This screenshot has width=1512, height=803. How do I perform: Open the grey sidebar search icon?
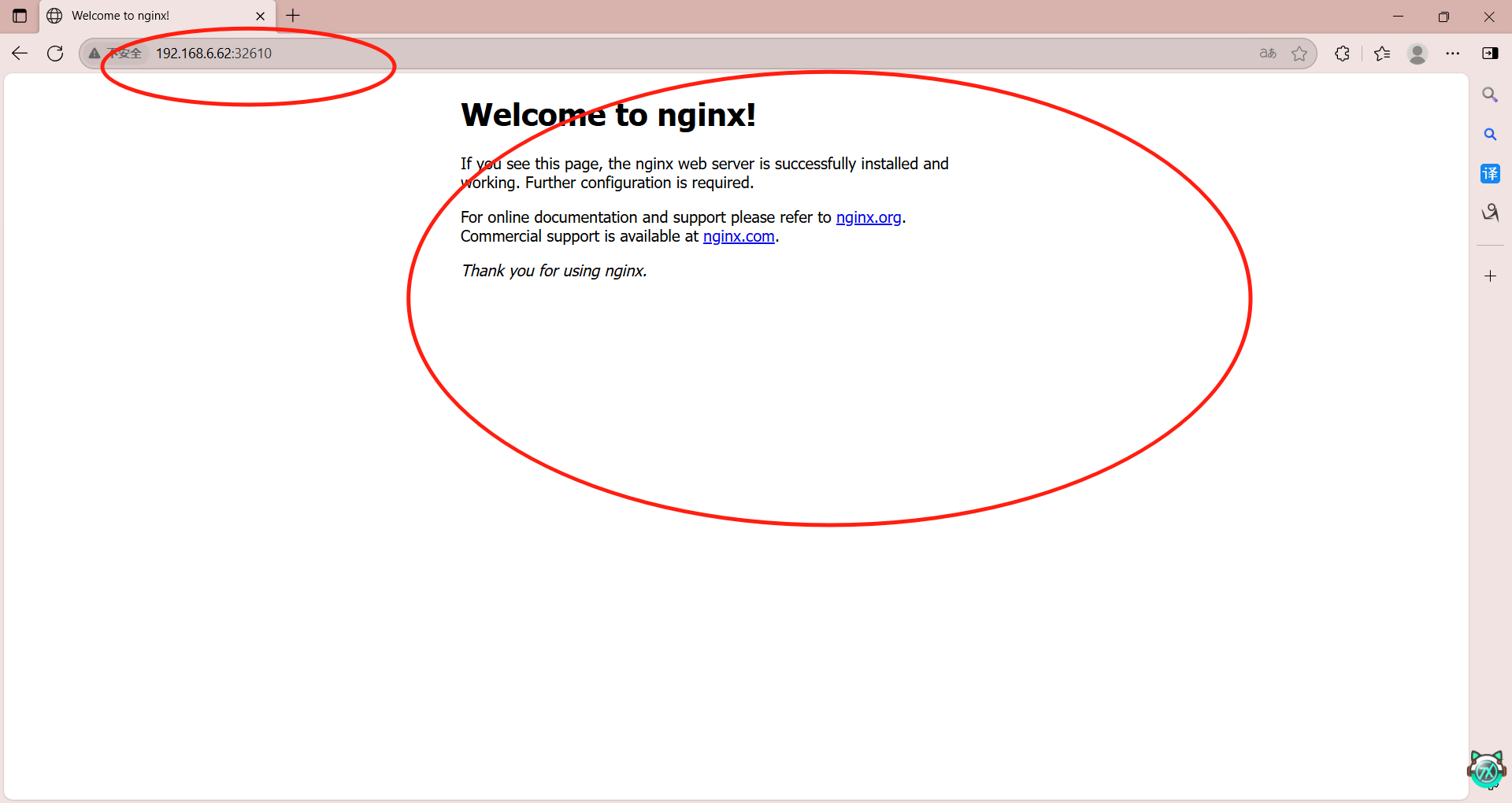pos(1490,94)
